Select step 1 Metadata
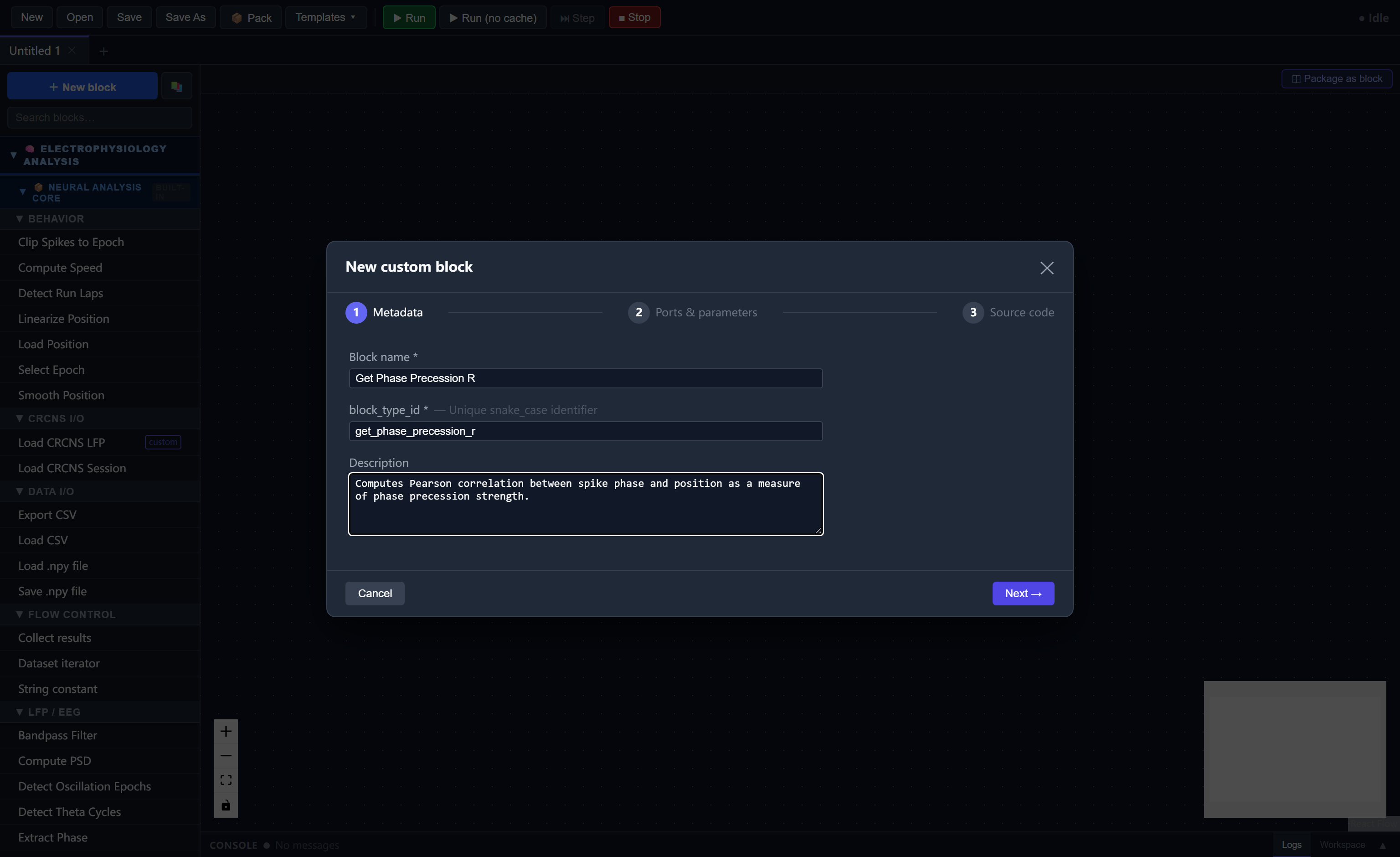The height and width of the screenshot is (857, 1400). [384, 312]
